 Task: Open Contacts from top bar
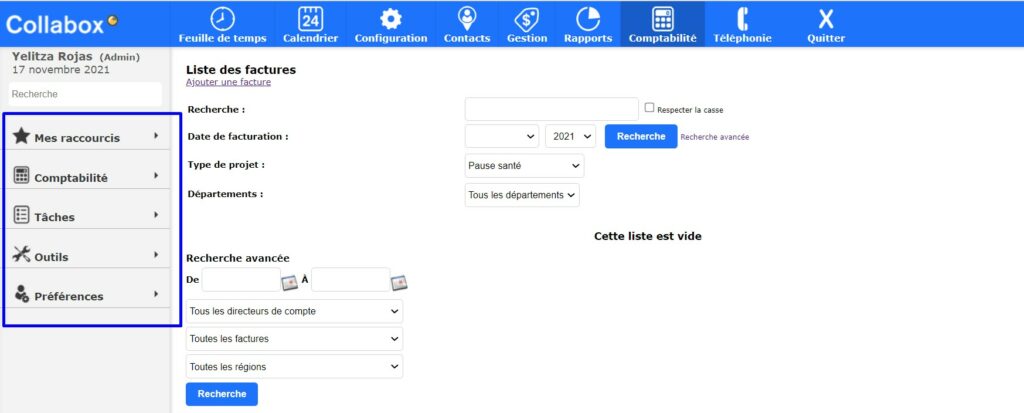tap(466, 18)
